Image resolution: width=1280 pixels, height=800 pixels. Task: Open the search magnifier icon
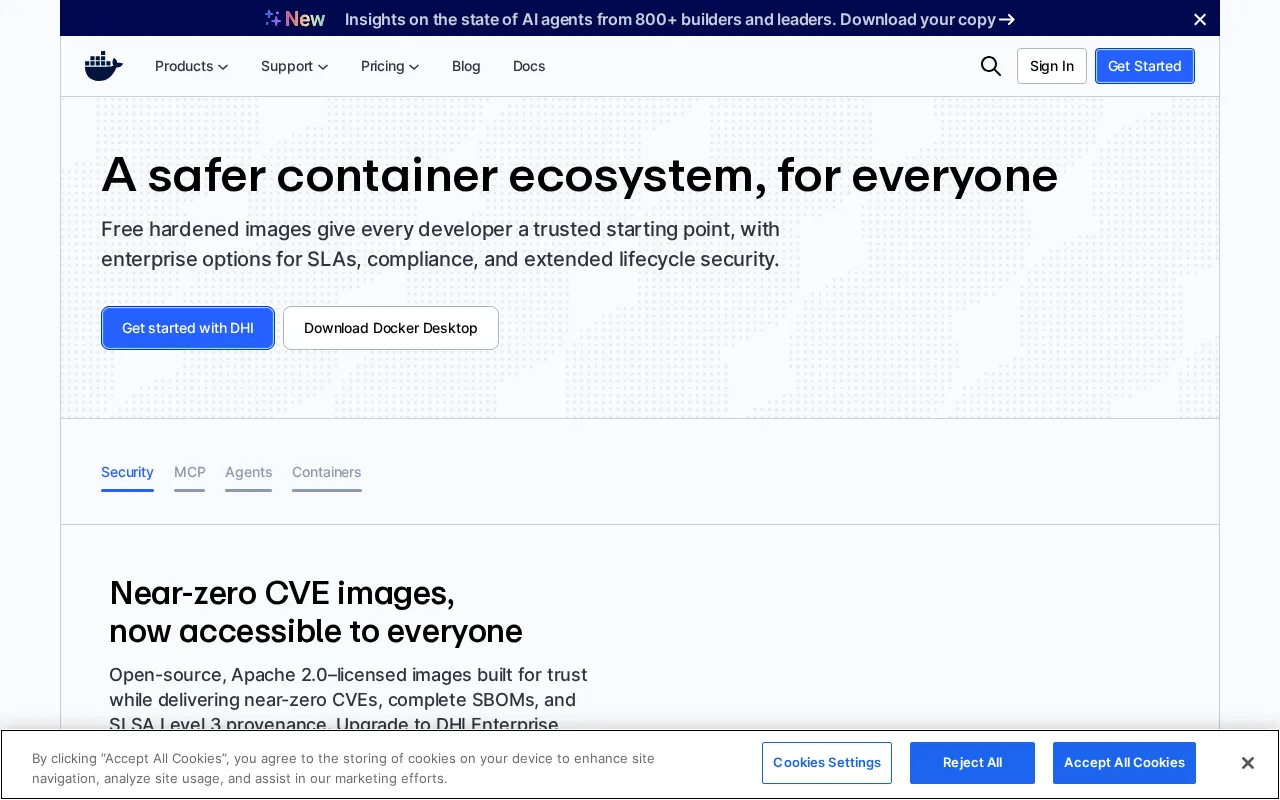[990, 66]
